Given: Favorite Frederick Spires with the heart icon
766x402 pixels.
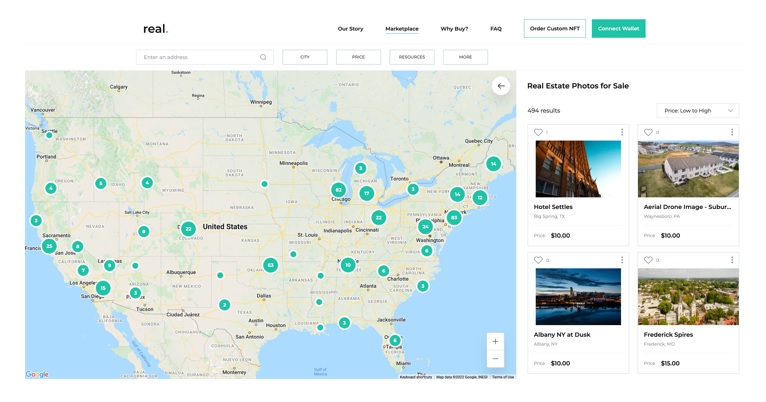Looking at the screenshot, I should click(648, 260).
